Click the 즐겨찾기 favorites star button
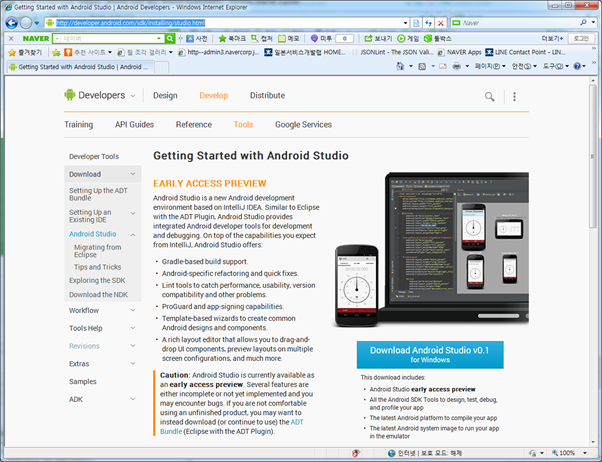The height and width of the screenshot is (462, 602). tap(25, 52)
